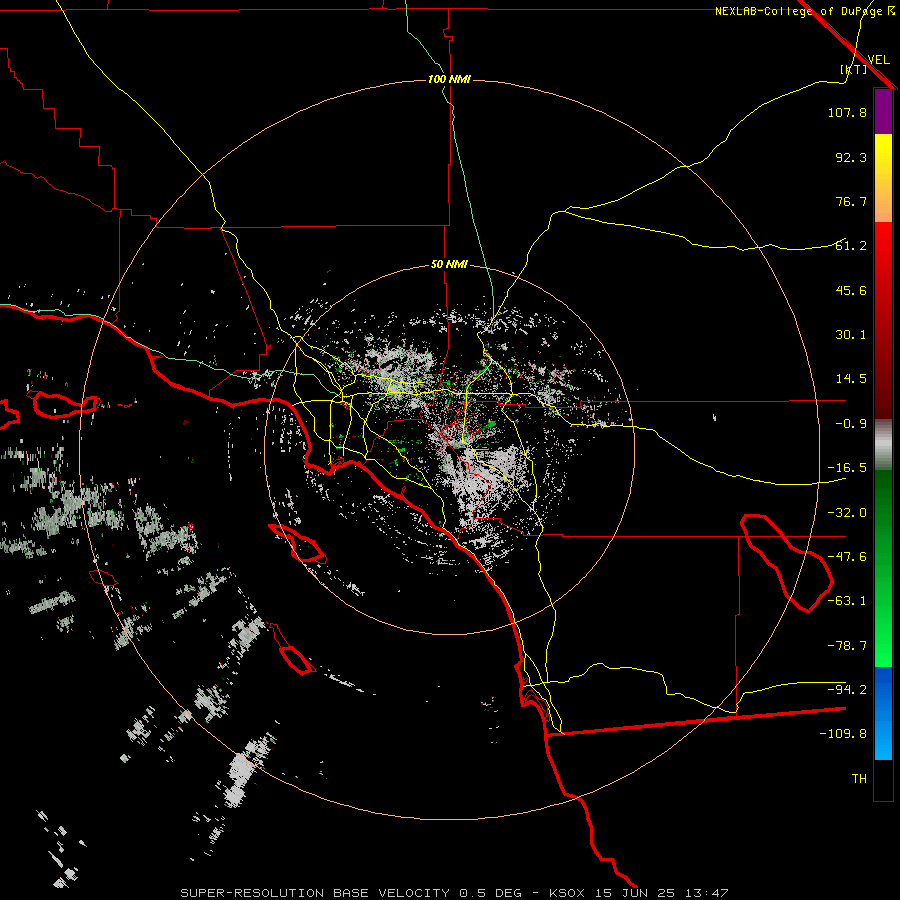Click the -109.8 legend value

843,734
